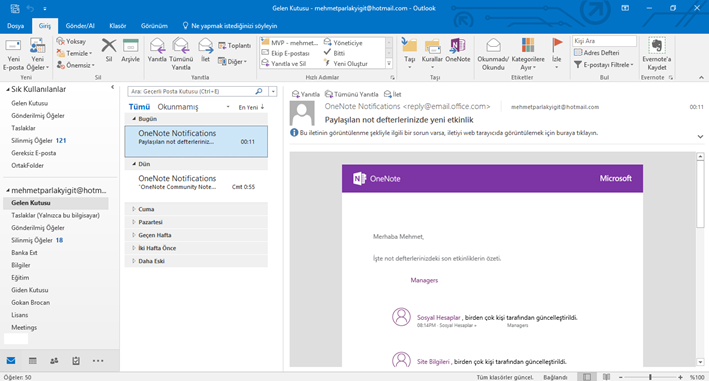Click Yanıtla in the reading pane
This screenshot has height=381, width=709.
tap(306, 94)
